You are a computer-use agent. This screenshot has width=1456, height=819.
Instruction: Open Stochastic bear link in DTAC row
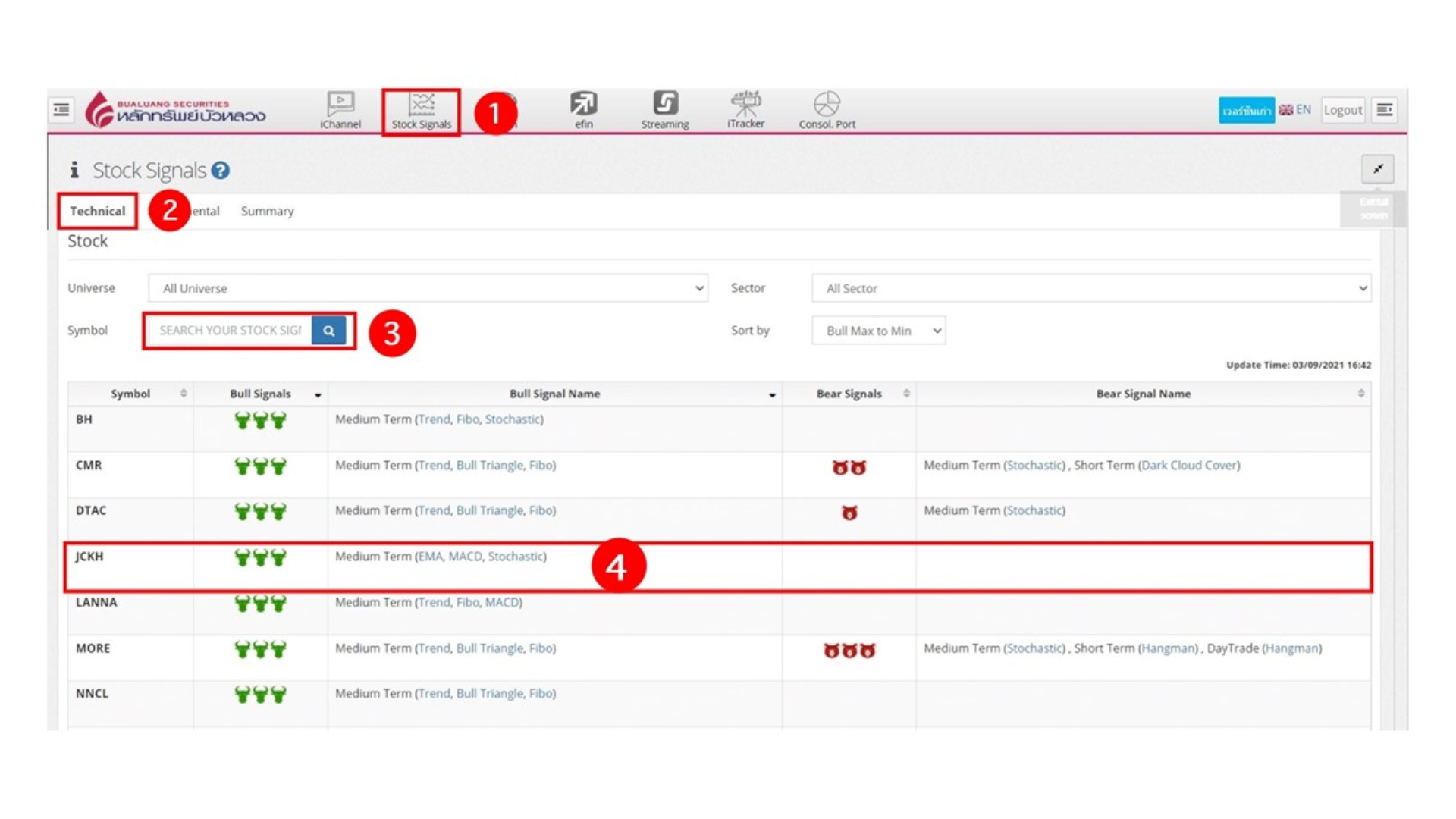tap(1034, 510)
